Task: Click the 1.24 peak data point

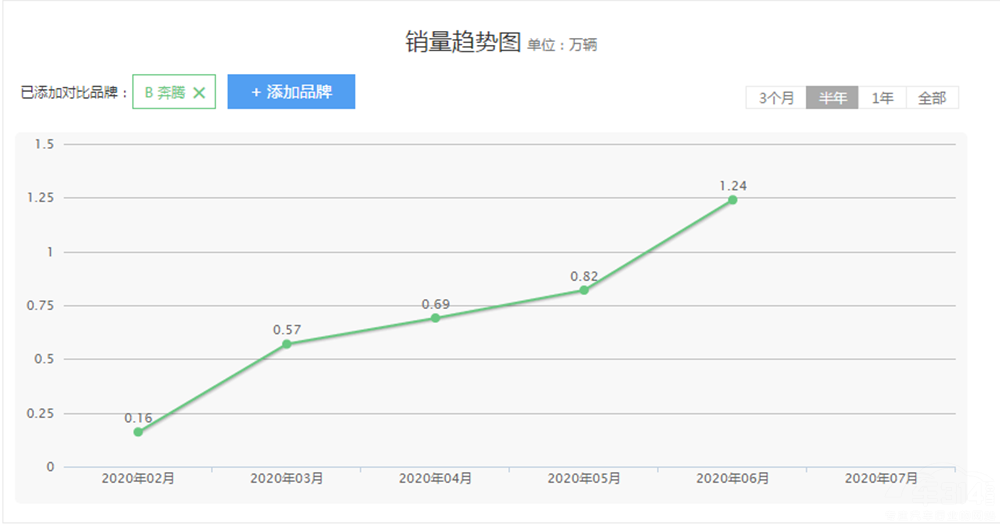Action: [732, 200]
